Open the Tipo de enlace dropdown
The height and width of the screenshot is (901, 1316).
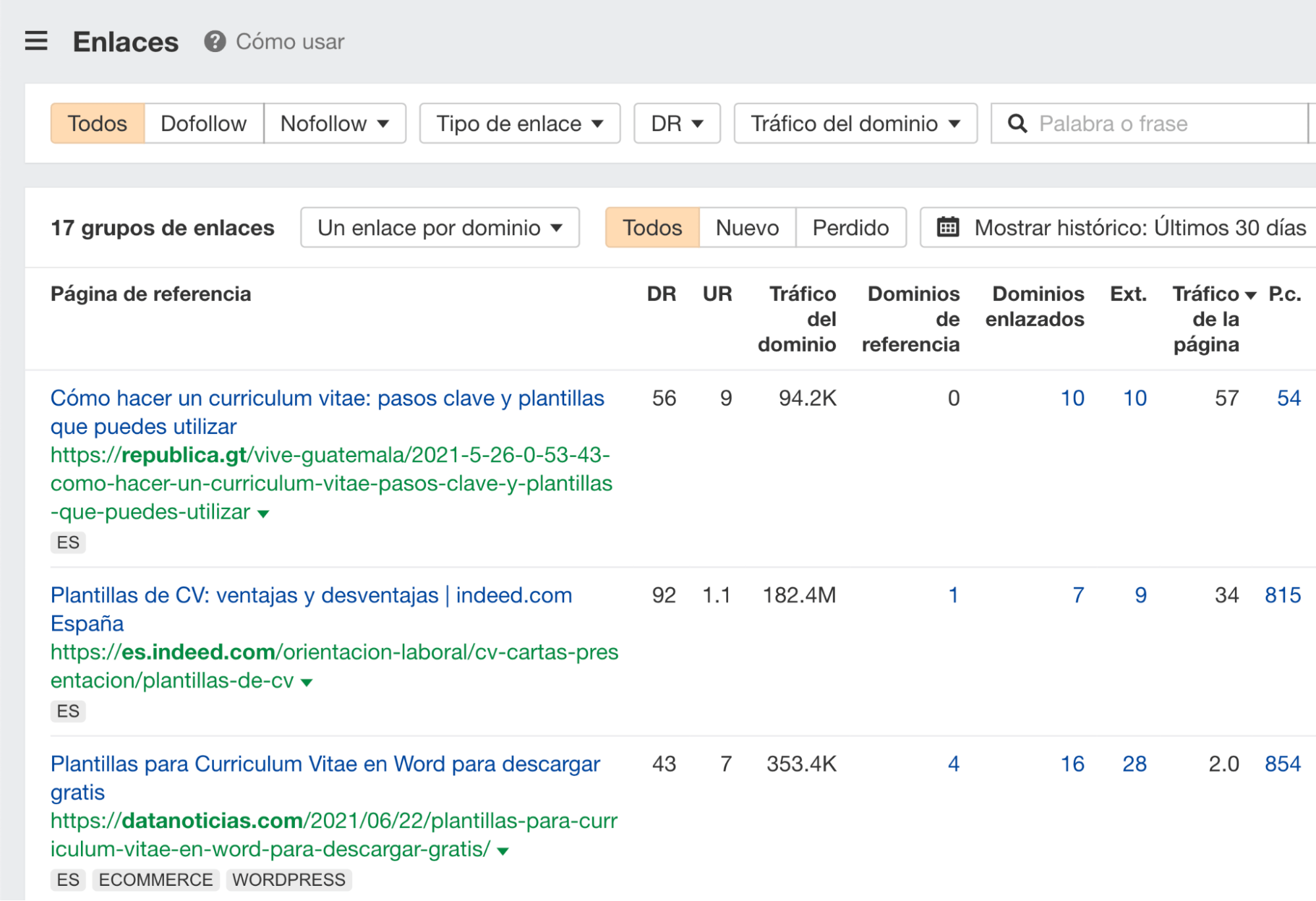518,123
